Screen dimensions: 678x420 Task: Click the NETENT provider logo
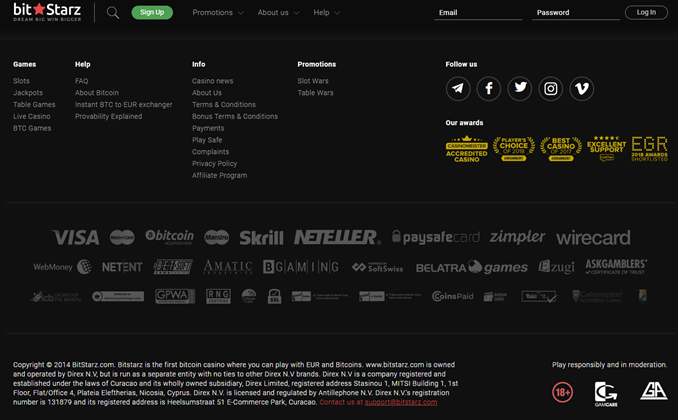point(122,267)
